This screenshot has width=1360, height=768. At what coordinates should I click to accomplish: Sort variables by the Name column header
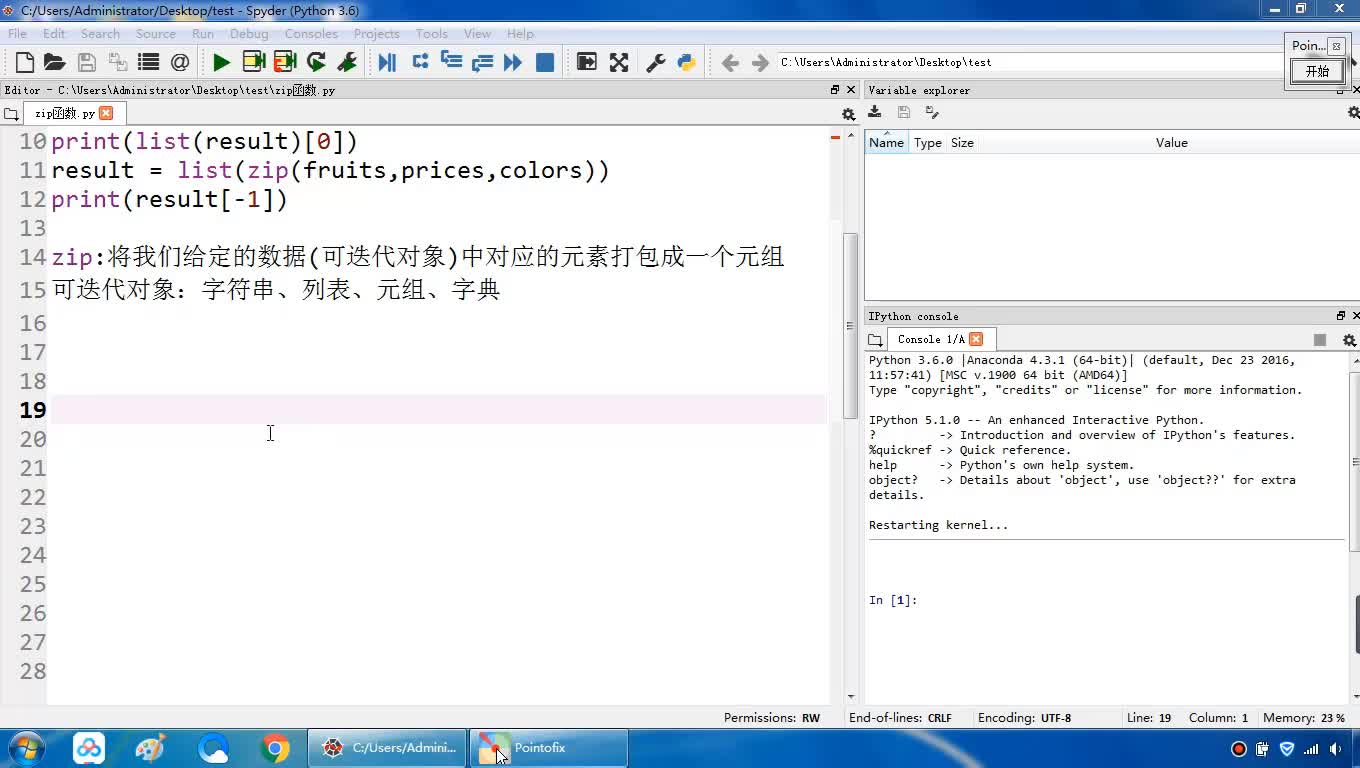pyautogui.click(x=886, y=143)
